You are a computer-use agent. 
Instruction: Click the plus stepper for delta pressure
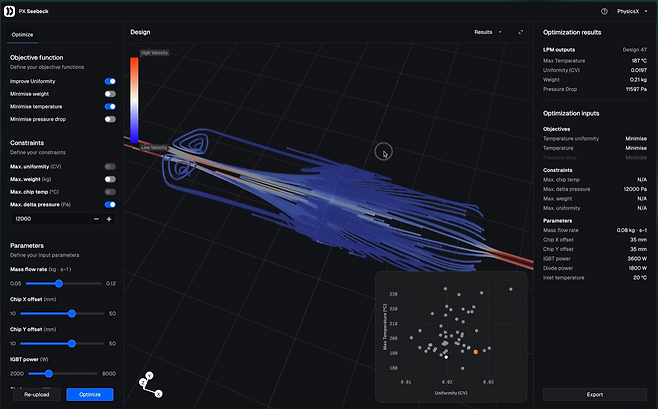tap(109, 218)
